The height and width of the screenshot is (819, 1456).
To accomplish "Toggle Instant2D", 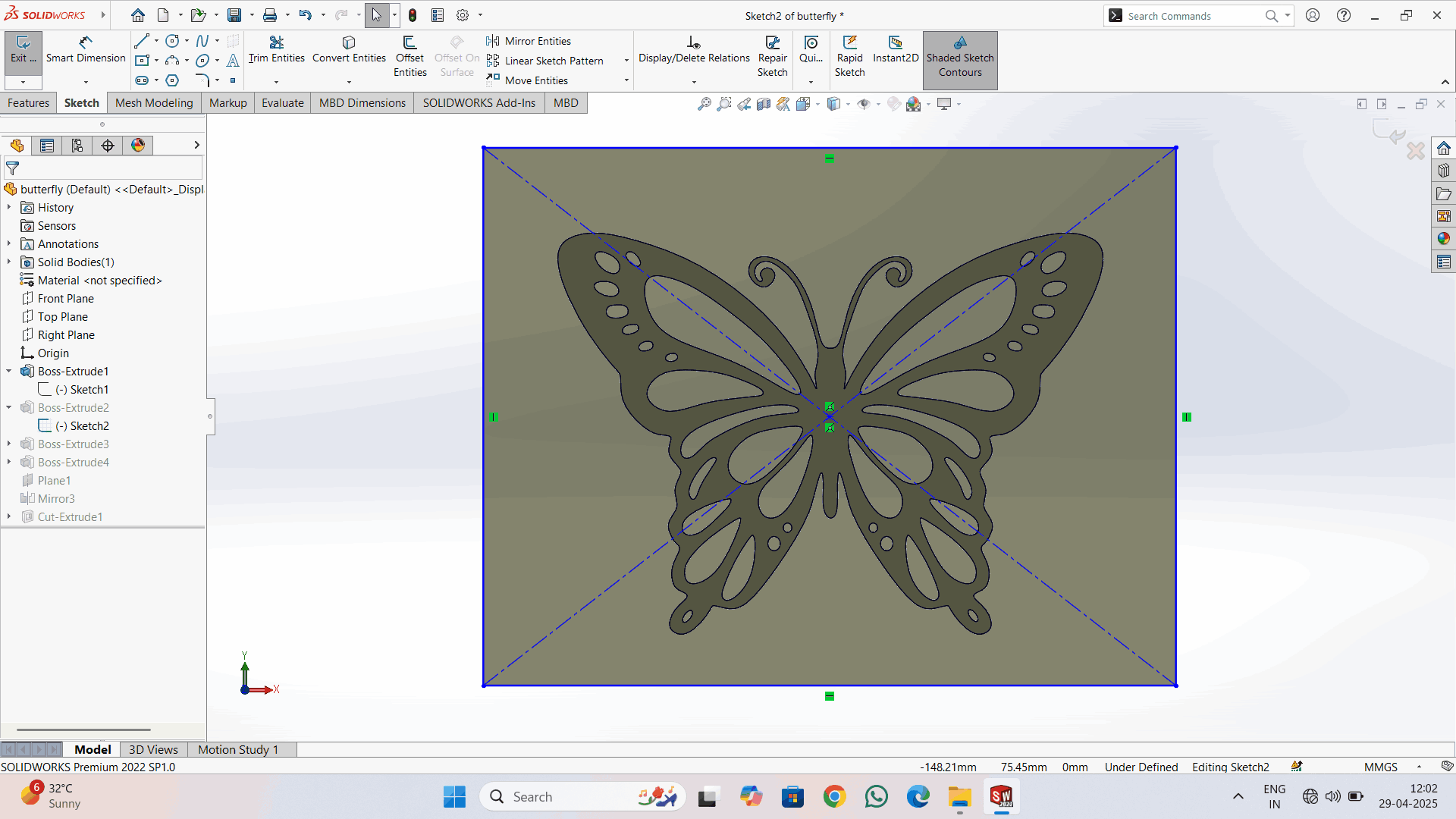I will point(896,50).
